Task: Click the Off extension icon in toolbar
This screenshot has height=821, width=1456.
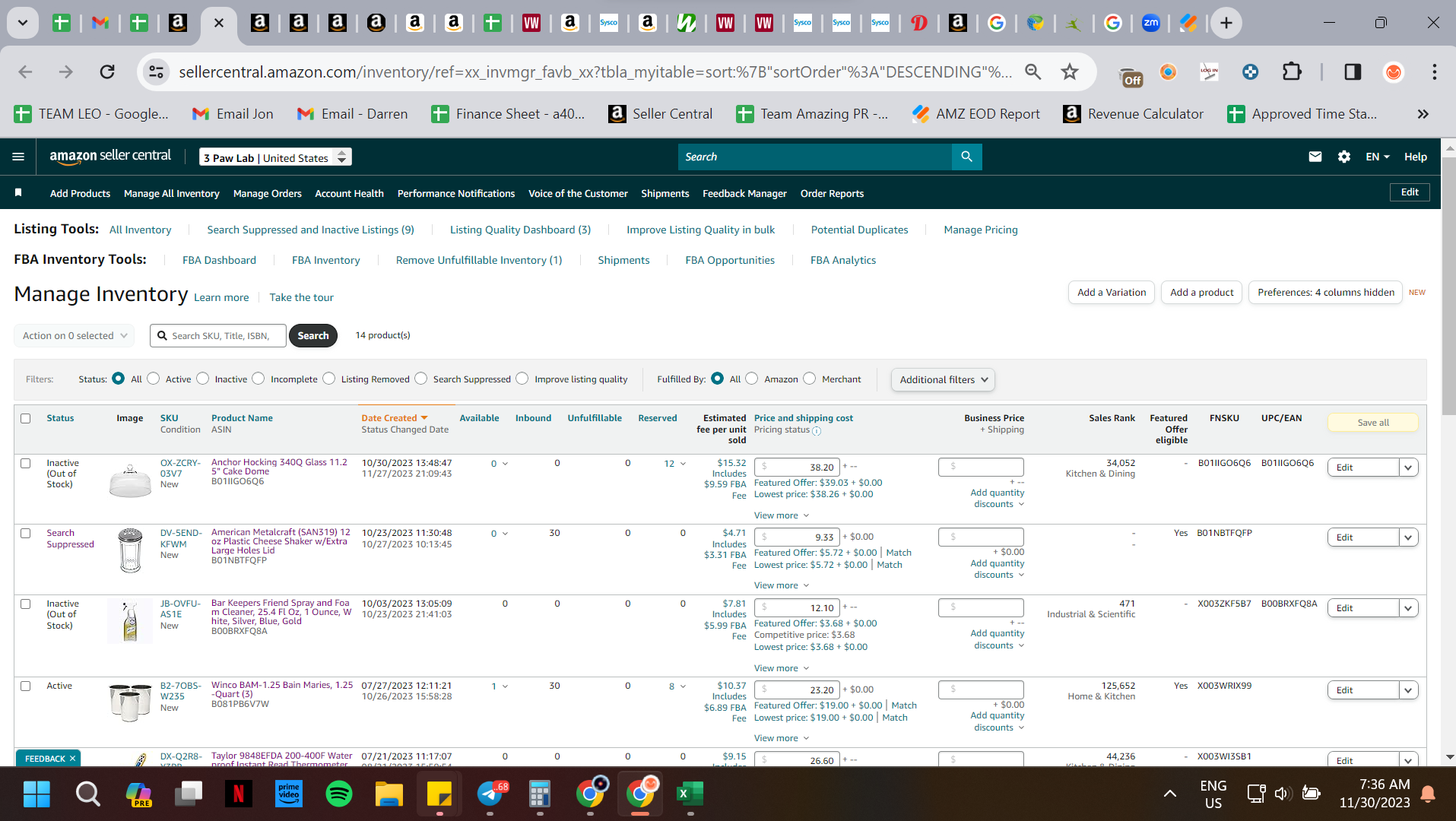Action: 1131,75
